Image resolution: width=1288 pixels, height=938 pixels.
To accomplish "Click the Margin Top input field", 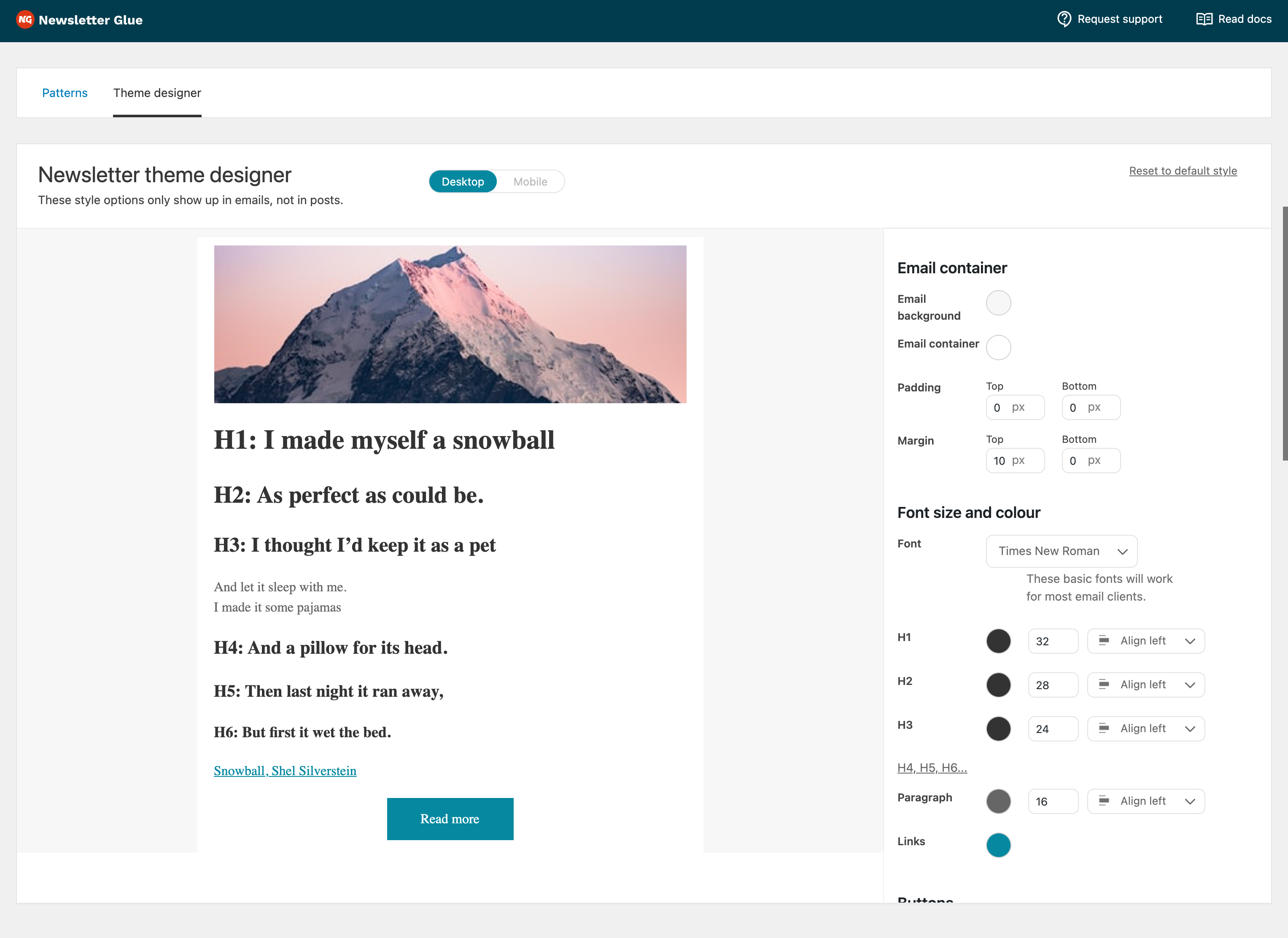I will [x=1016, y=461].
